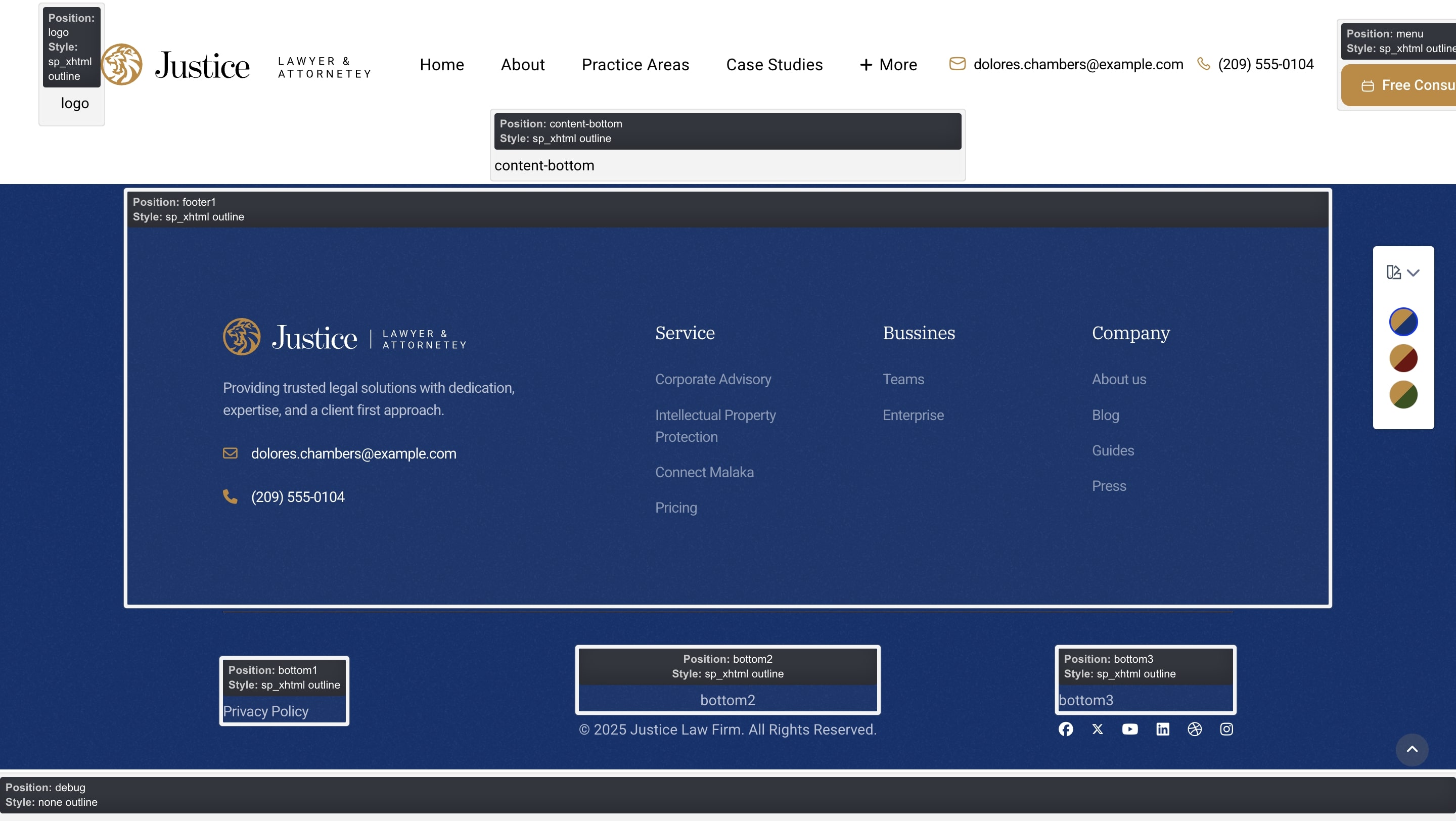The width and height of the screenshot is (1456, 821).
Task: Click the YouTube social icon
Action: coord(1130,729)
